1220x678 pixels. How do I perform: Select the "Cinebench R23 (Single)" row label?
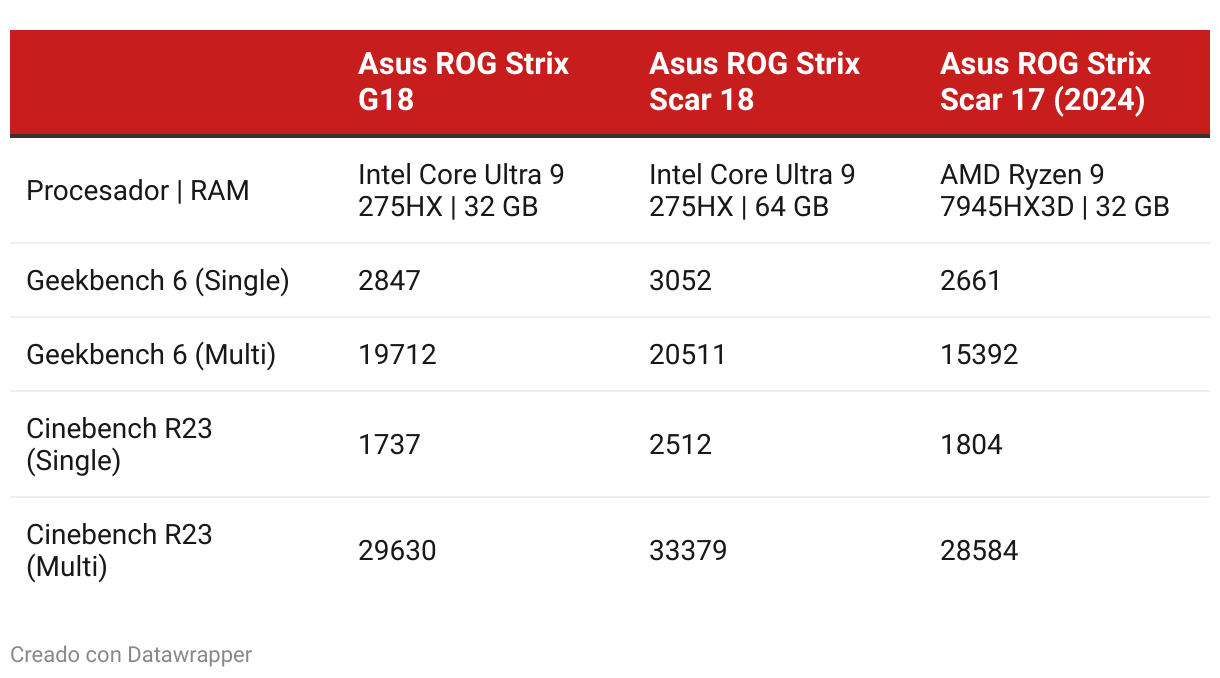click(x=119, y=445)
